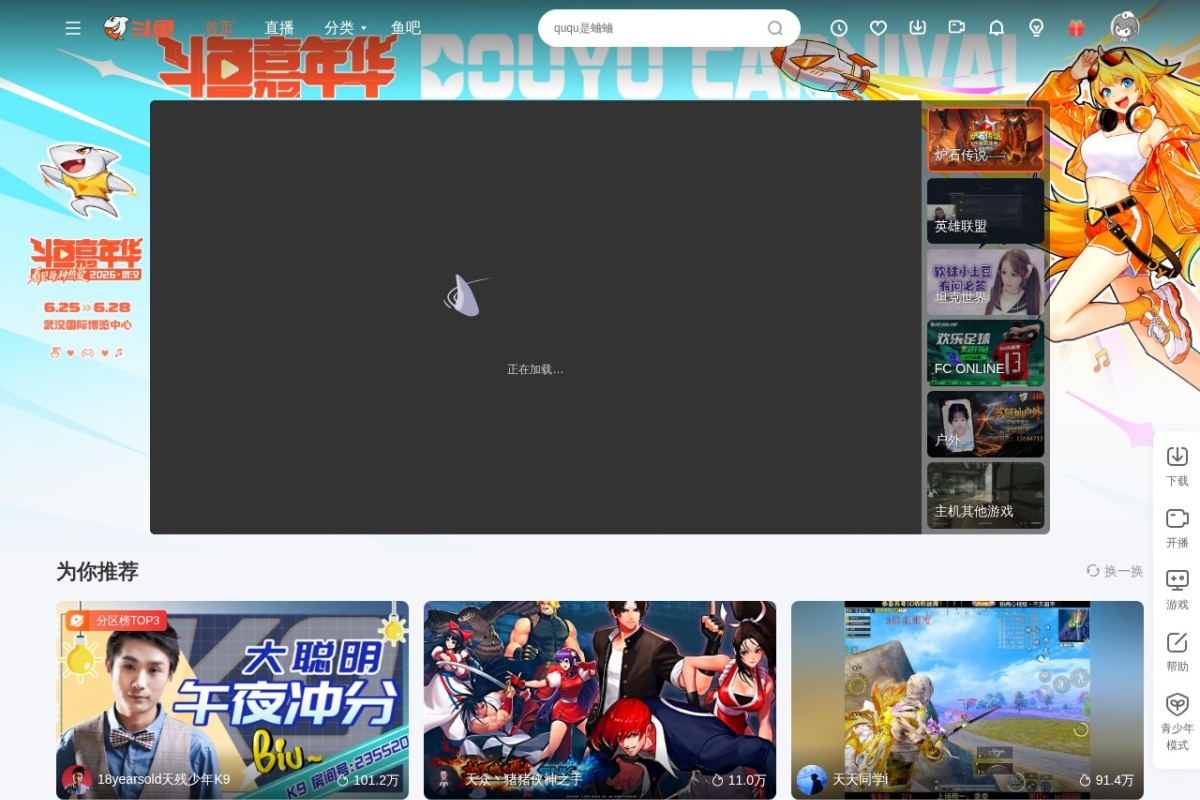
Task: Open the 鱼吧 tab
Action: (406, 28)
